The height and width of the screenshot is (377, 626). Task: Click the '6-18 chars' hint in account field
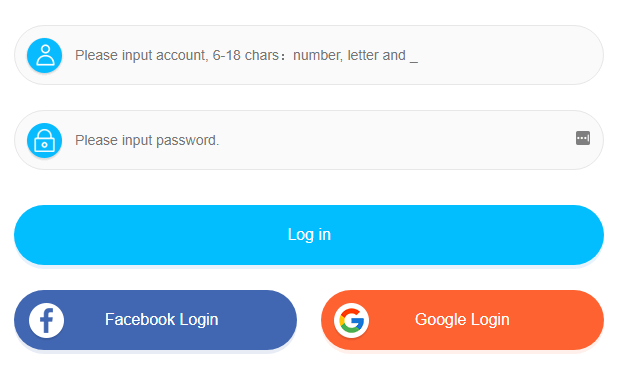pyautogui.click(x=246, y=56)
